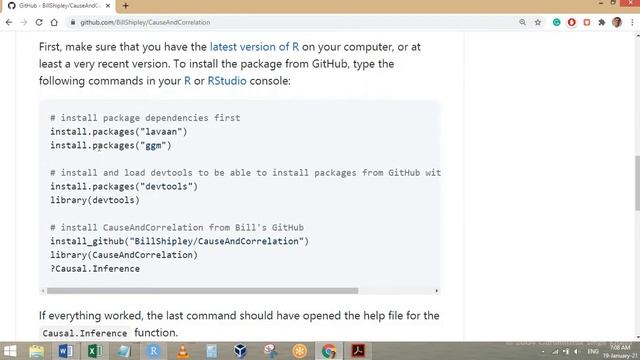Open a new browser tab

[x=126, y=6]
